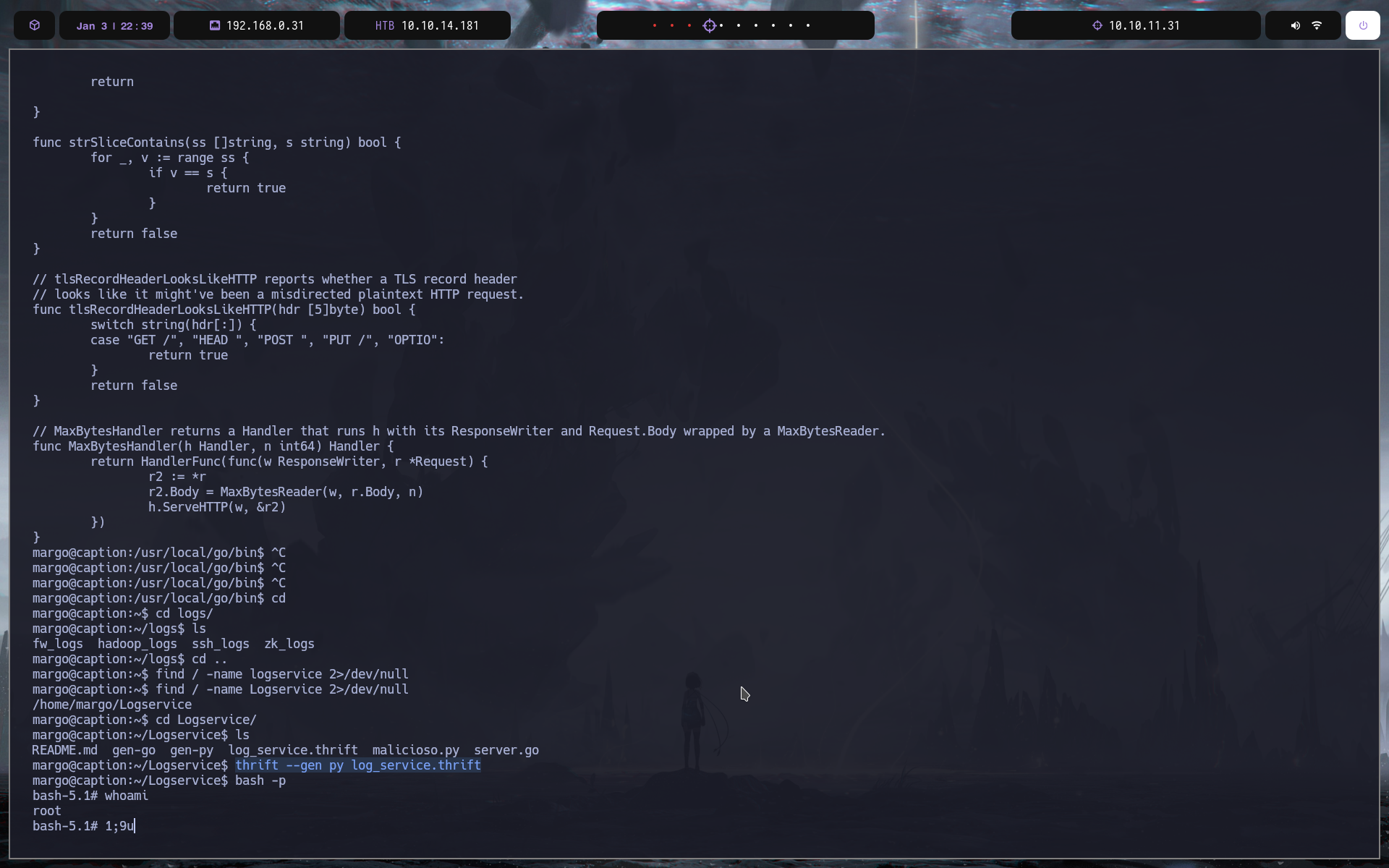Click 'gen-go' in the ls output
This screenshot has height=868, width=1389.
pos(134,750)
